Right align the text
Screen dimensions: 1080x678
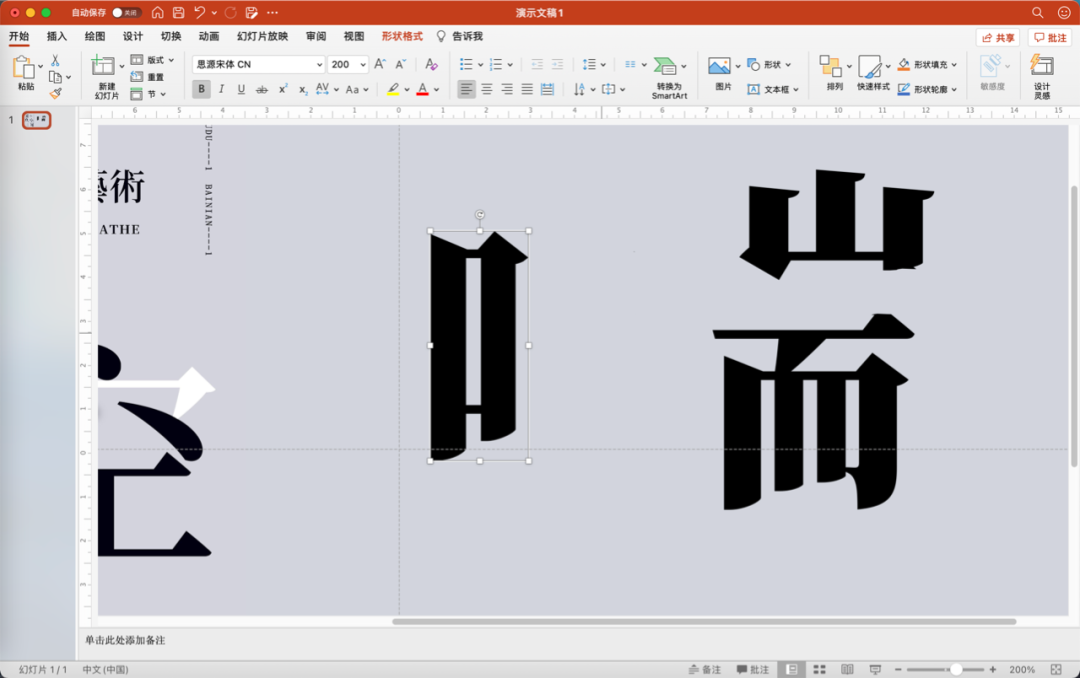(507, 89)
